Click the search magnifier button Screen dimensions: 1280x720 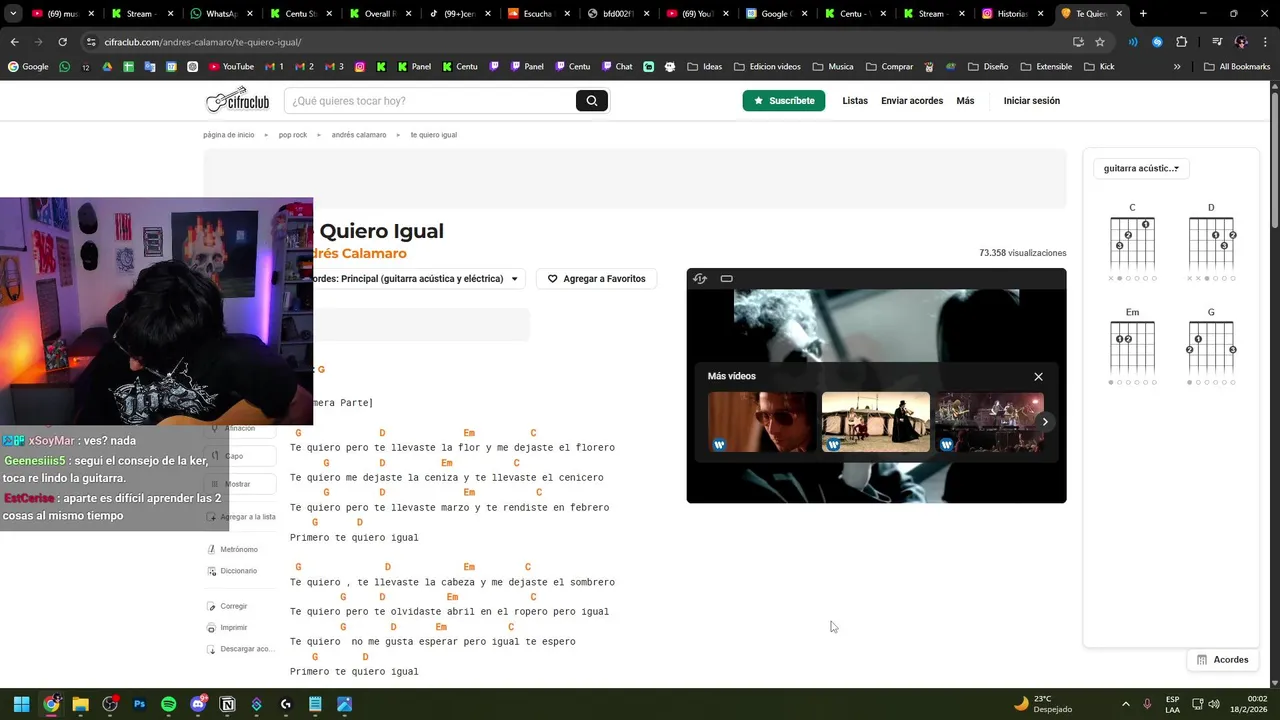click(x=592, y=101)
